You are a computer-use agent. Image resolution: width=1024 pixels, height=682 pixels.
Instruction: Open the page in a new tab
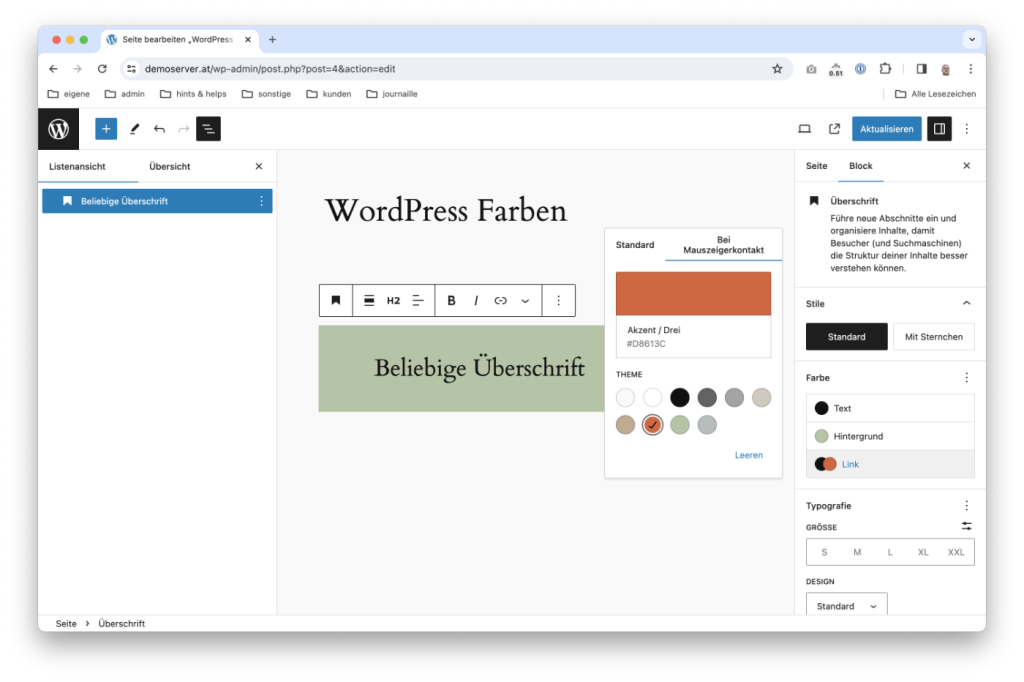(835, 129)
